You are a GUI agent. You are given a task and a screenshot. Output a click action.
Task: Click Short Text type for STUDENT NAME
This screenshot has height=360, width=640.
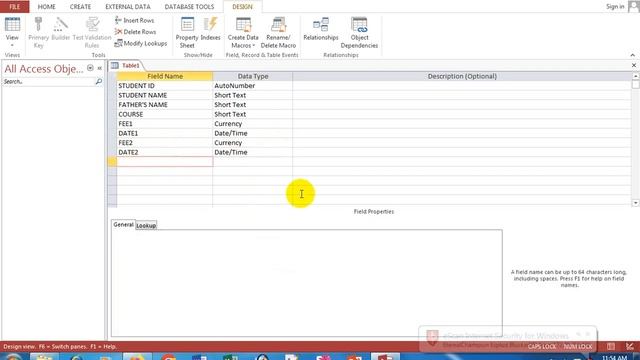[253, 95]
